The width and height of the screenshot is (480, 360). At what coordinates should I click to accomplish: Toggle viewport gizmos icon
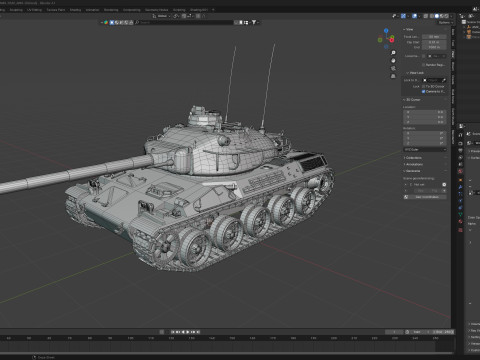coord(403,16)
